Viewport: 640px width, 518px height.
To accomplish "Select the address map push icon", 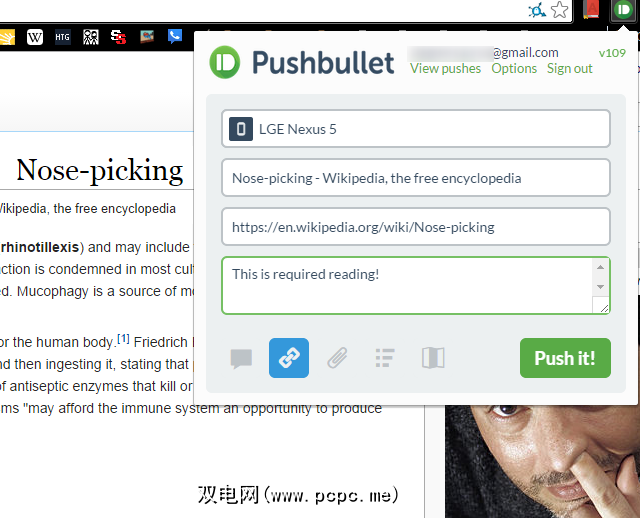I will (x=433, y=358).
